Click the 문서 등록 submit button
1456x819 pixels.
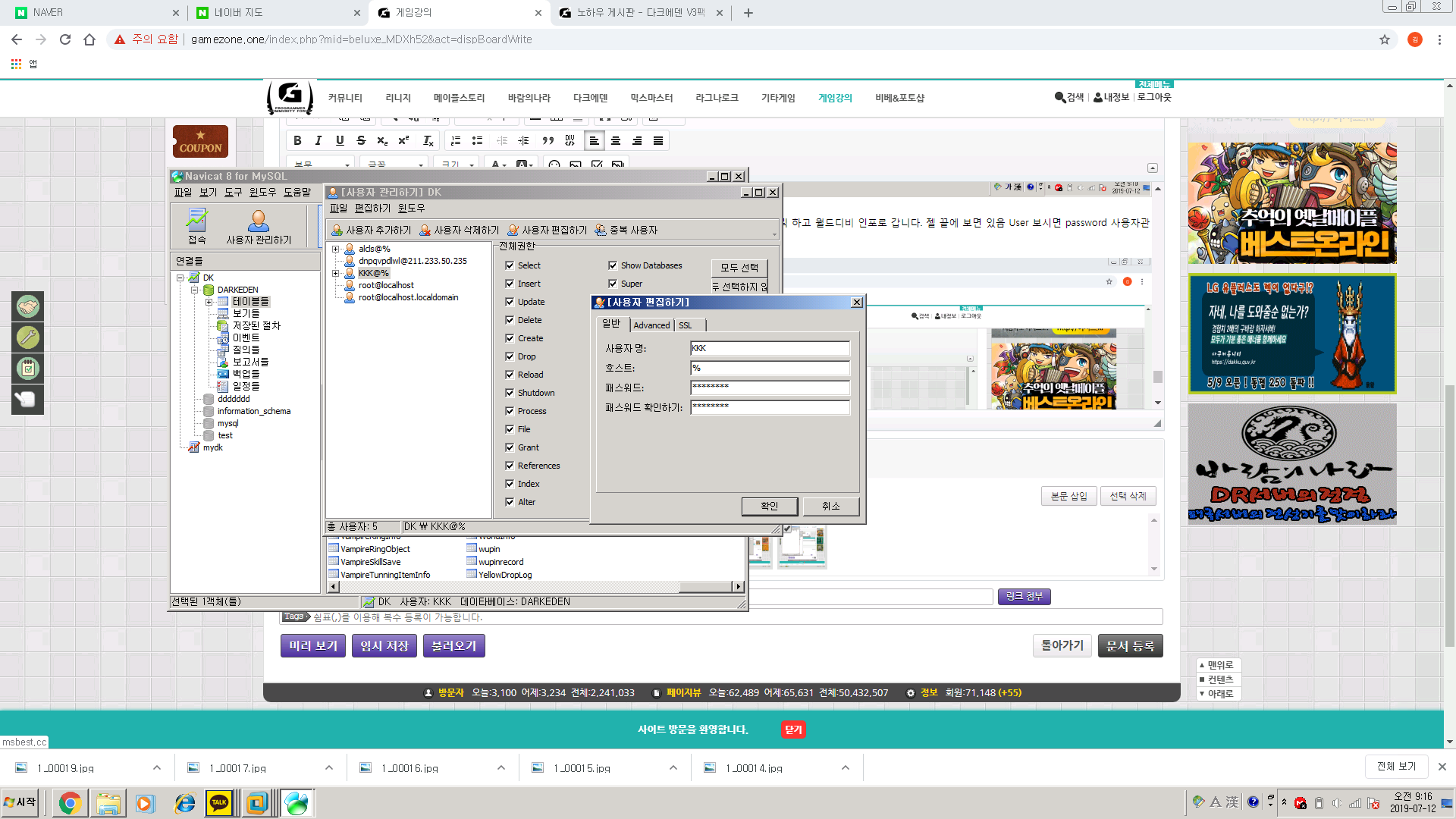(1130, 646)
